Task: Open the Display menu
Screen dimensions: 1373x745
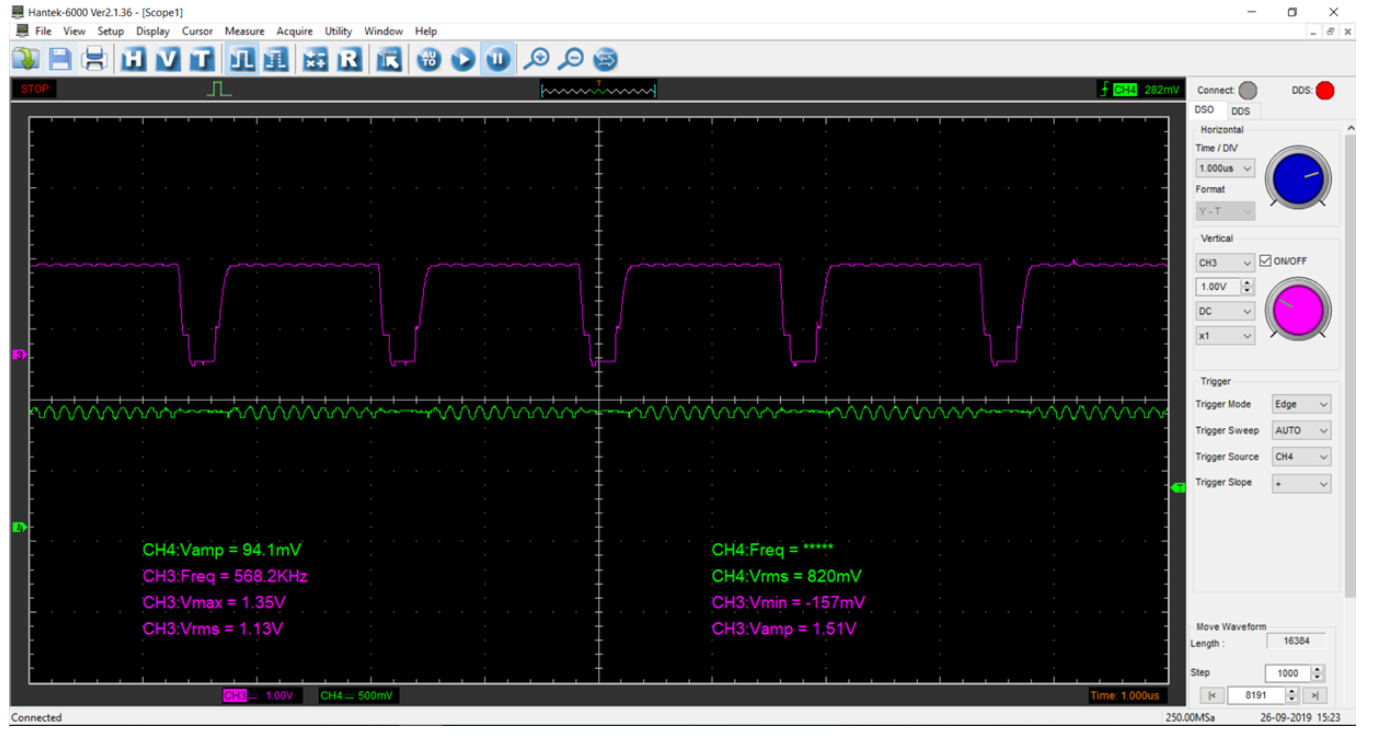Action: (153, 31)
